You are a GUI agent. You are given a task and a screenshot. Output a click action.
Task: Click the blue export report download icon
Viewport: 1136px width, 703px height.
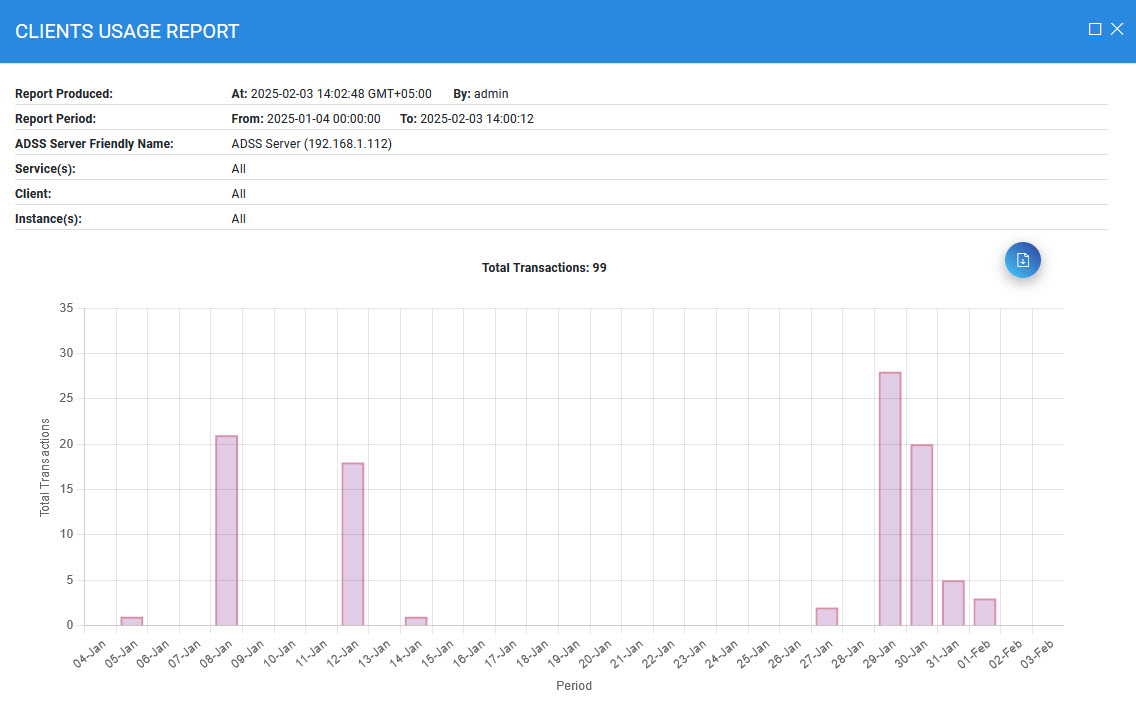[1022, 260]
